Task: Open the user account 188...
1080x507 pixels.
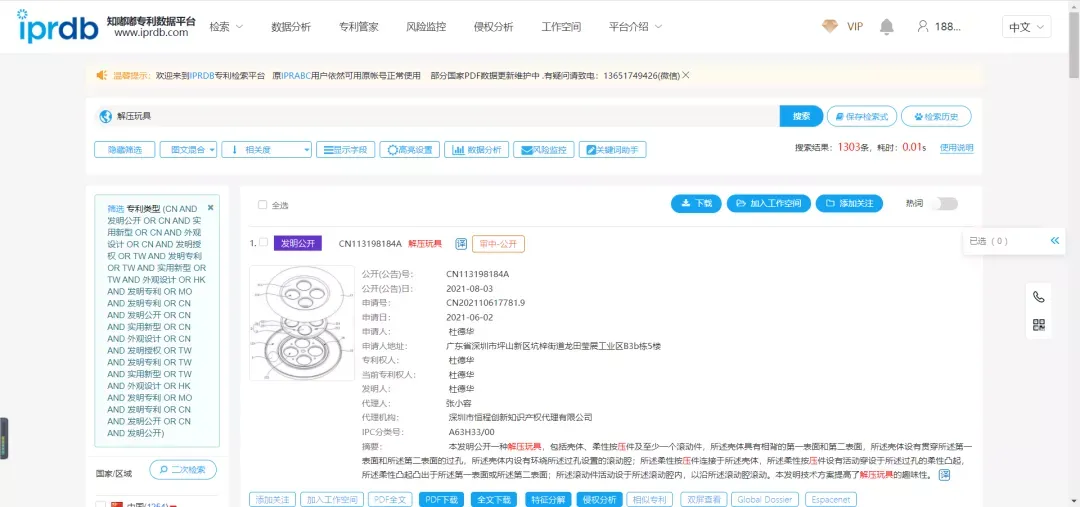Action: click(x=939, y=27)
